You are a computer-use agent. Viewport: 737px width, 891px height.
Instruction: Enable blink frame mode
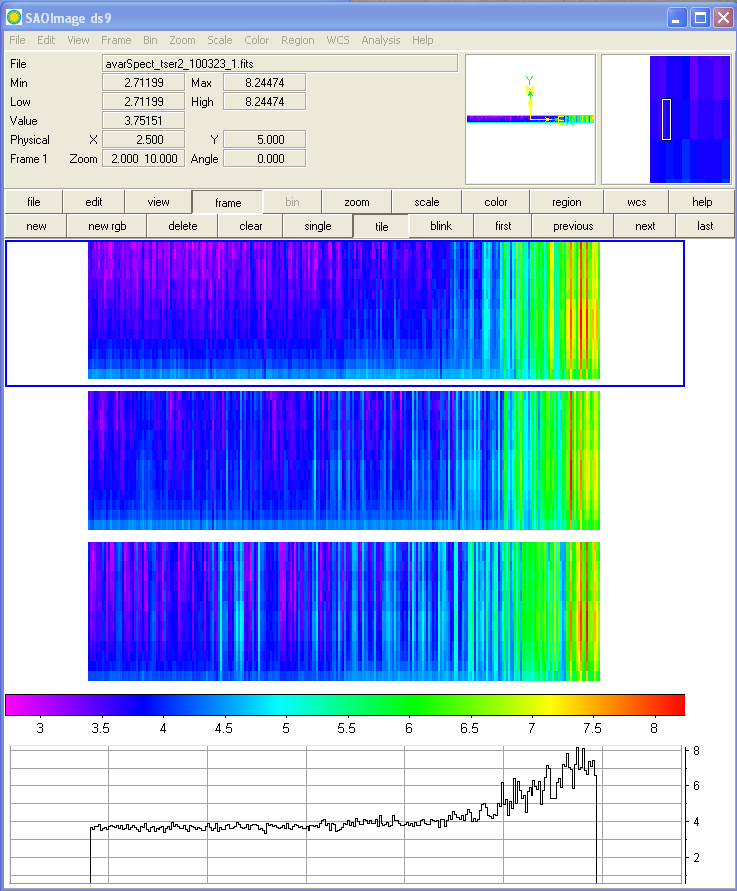coord(441,226)
